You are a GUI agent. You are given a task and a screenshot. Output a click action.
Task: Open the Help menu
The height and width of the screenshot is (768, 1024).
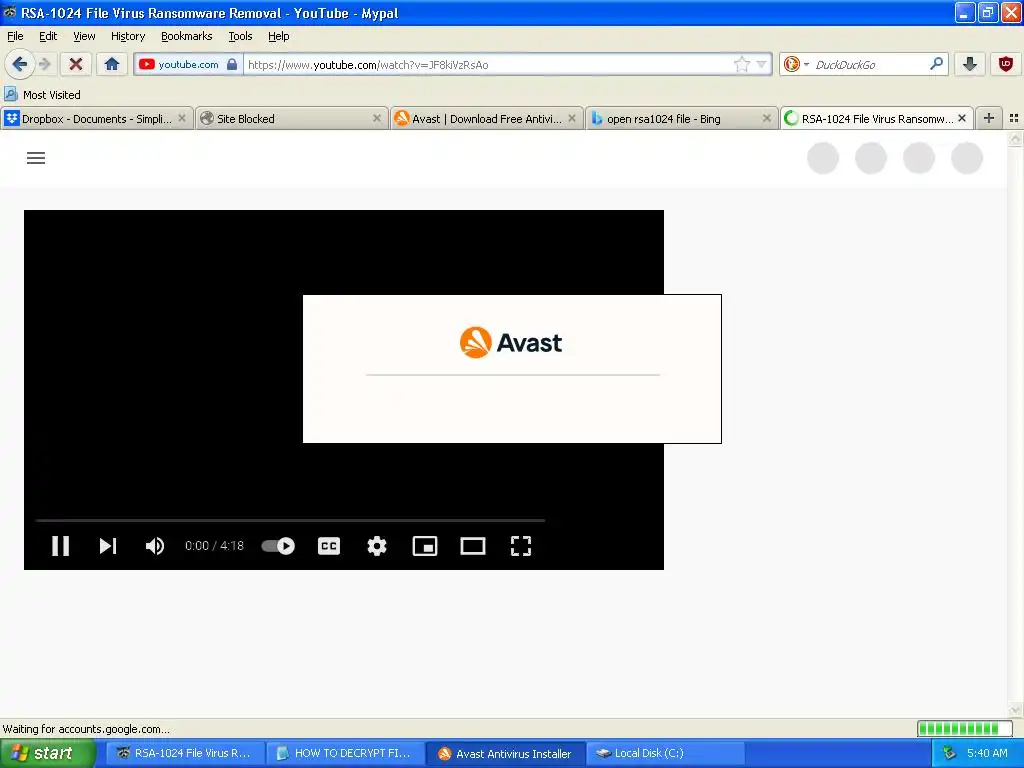278,36
